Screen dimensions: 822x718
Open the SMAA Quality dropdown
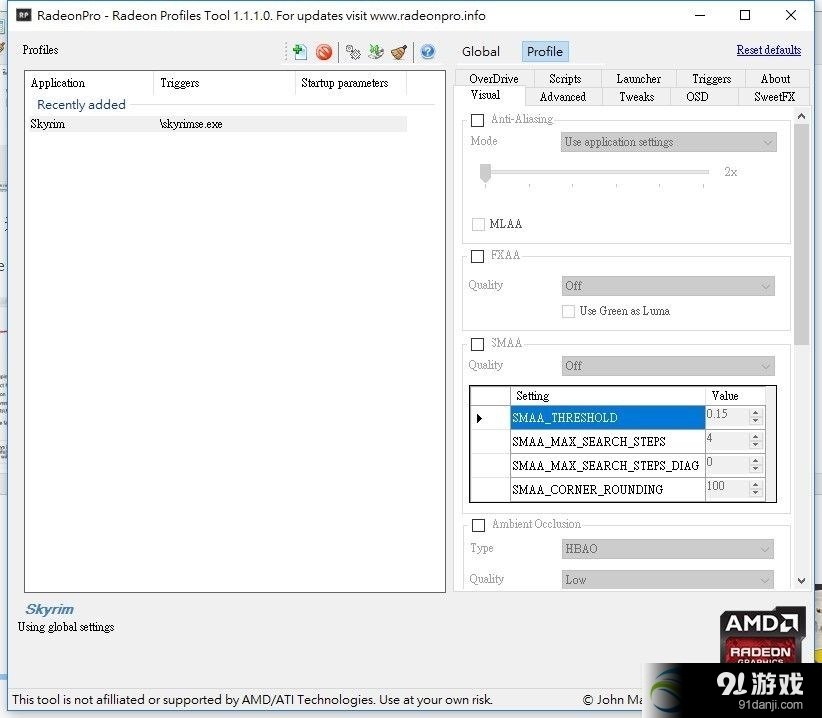pyautogui.click(x=668, y=366)
